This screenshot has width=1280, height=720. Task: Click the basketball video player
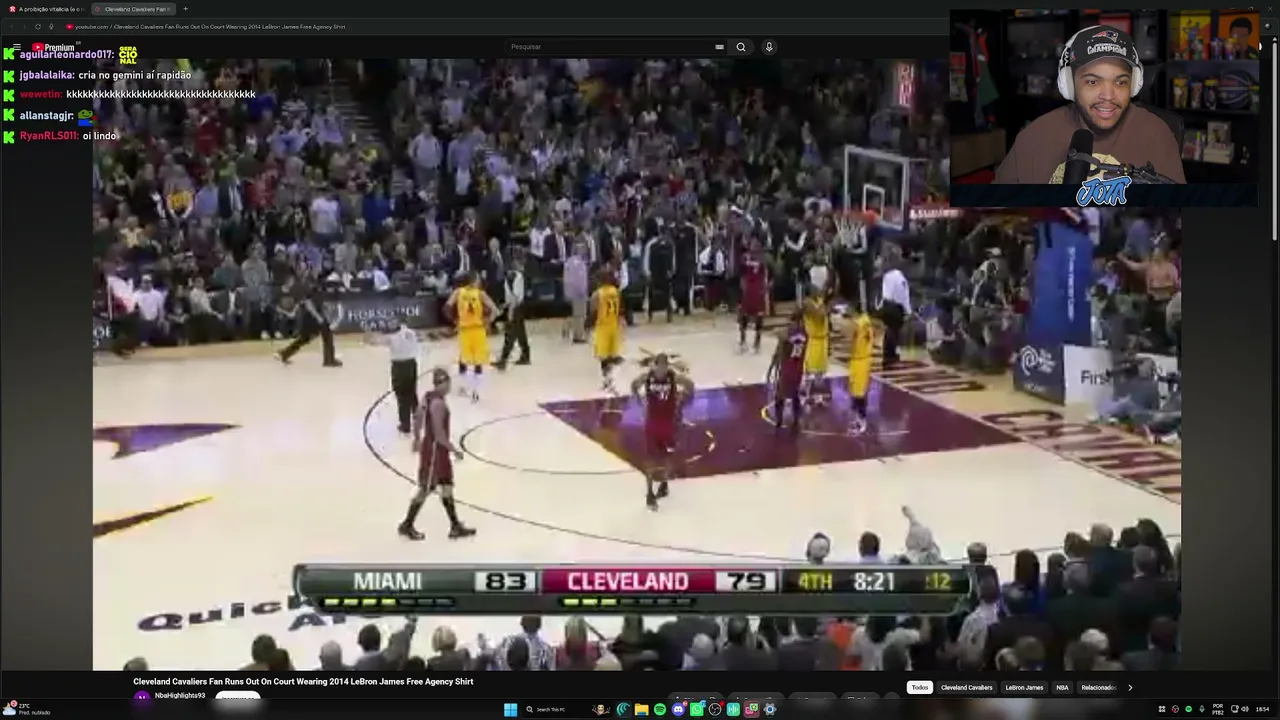coord(636,364)
